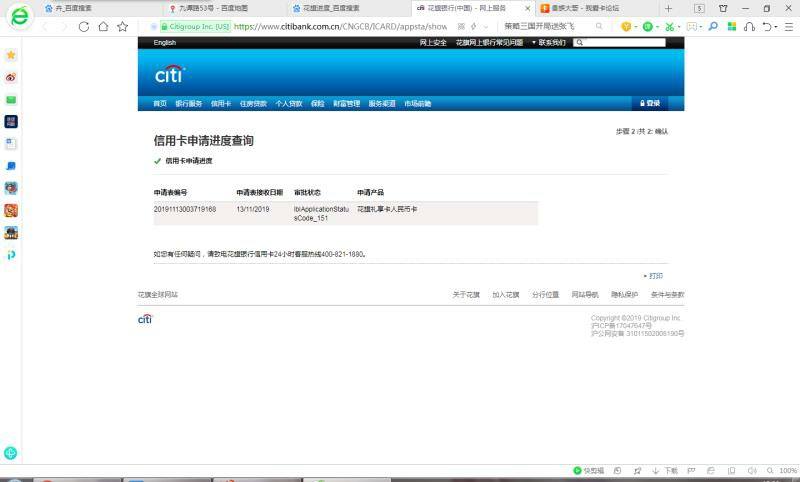The height and width of the screenshot is (482, 800).
Task: Click the browser address bar URL
Action: 340,27
